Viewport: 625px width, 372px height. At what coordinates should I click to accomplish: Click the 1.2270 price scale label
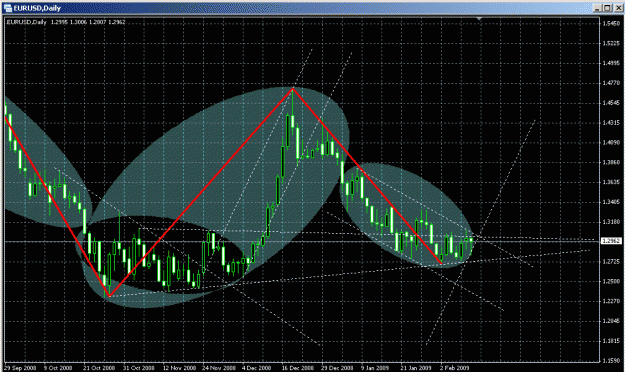(611, 301)
